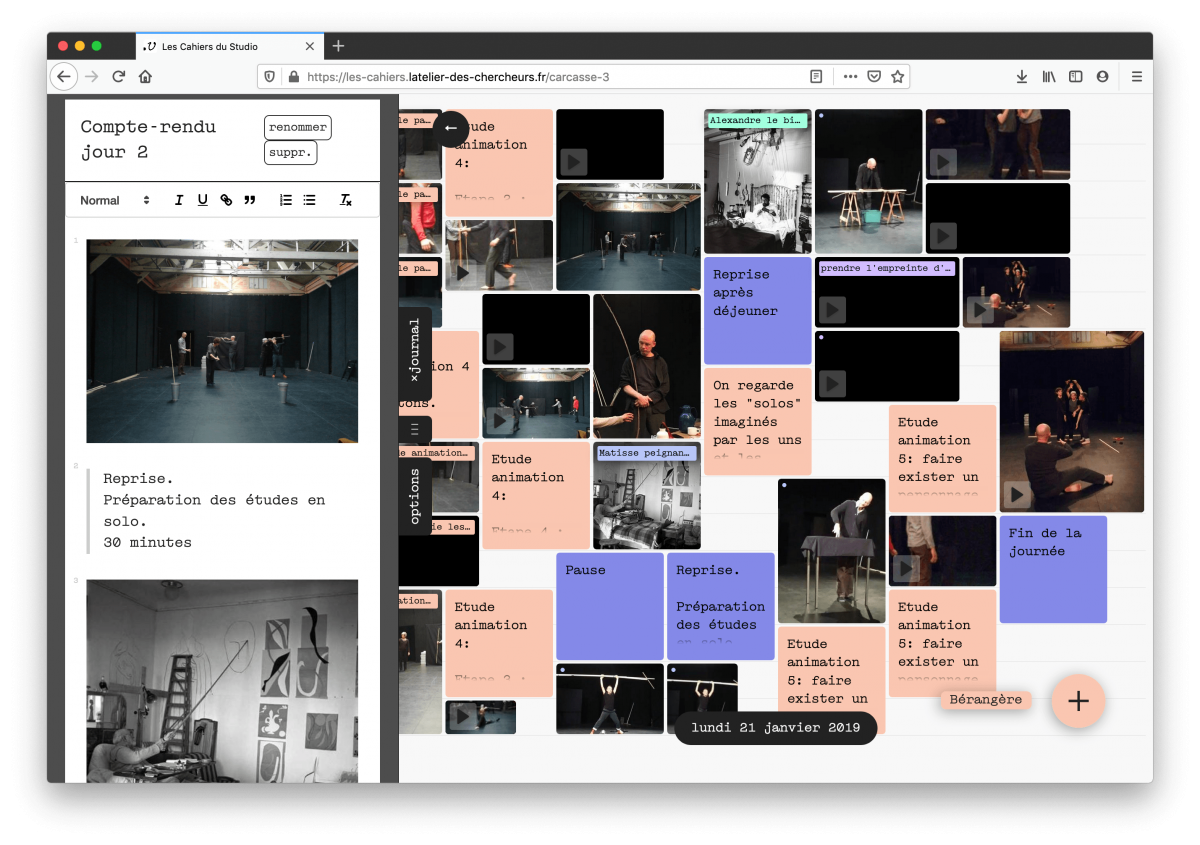Image resolution: width=1200 pixels, height=845 pixels.
Task: Open the Matisse peignan... captioned photo
Action: (x=647, y=496)
